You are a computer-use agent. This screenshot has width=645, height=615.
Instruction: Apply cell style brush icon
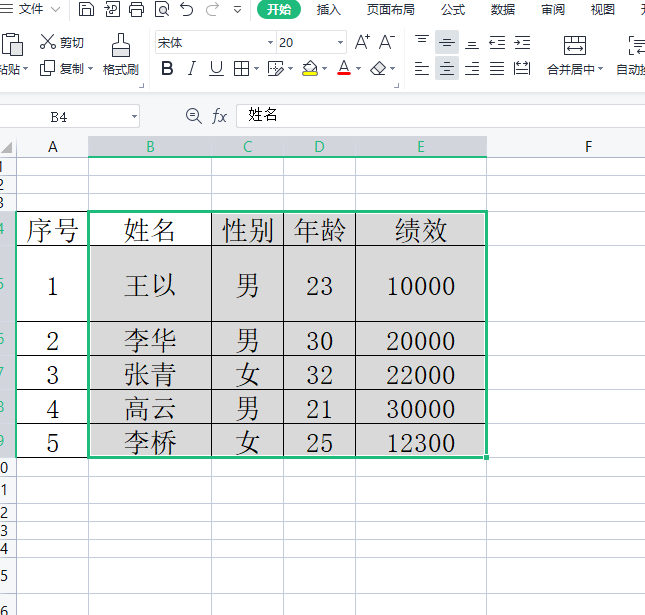tap(276, 69)
